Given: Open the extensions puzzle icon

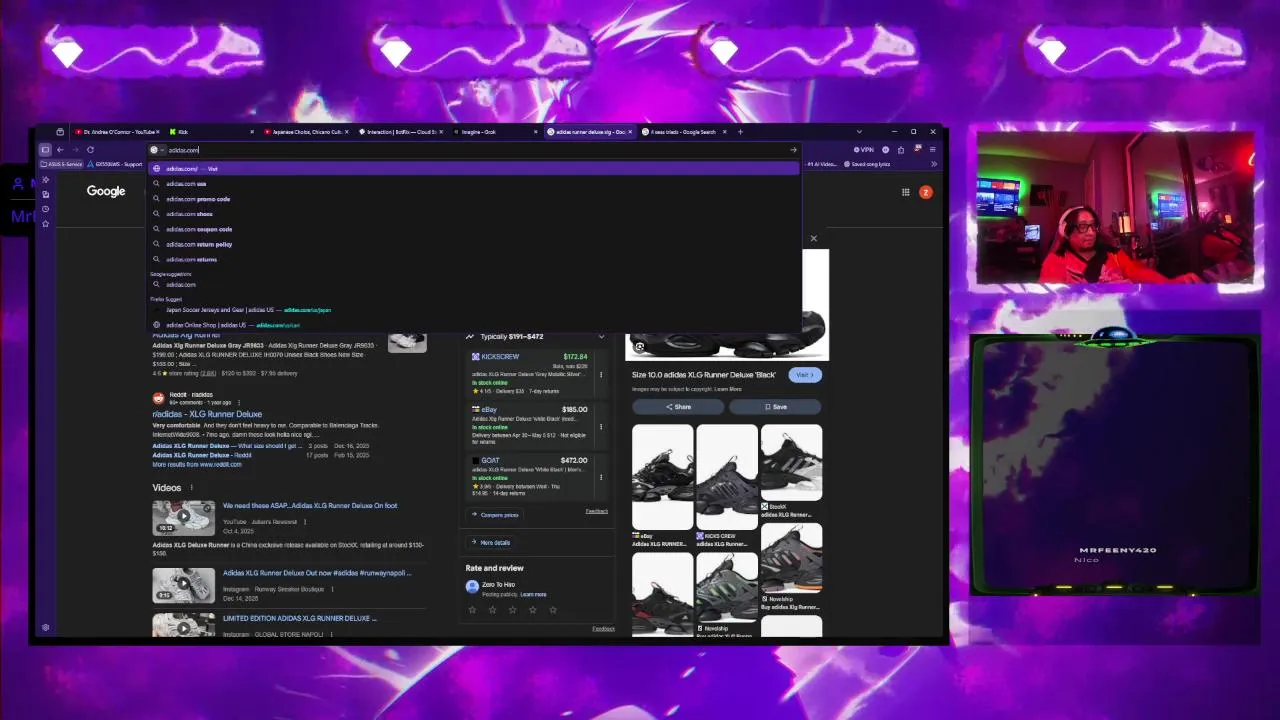Looking at the screenshot, I should point(901,150).
